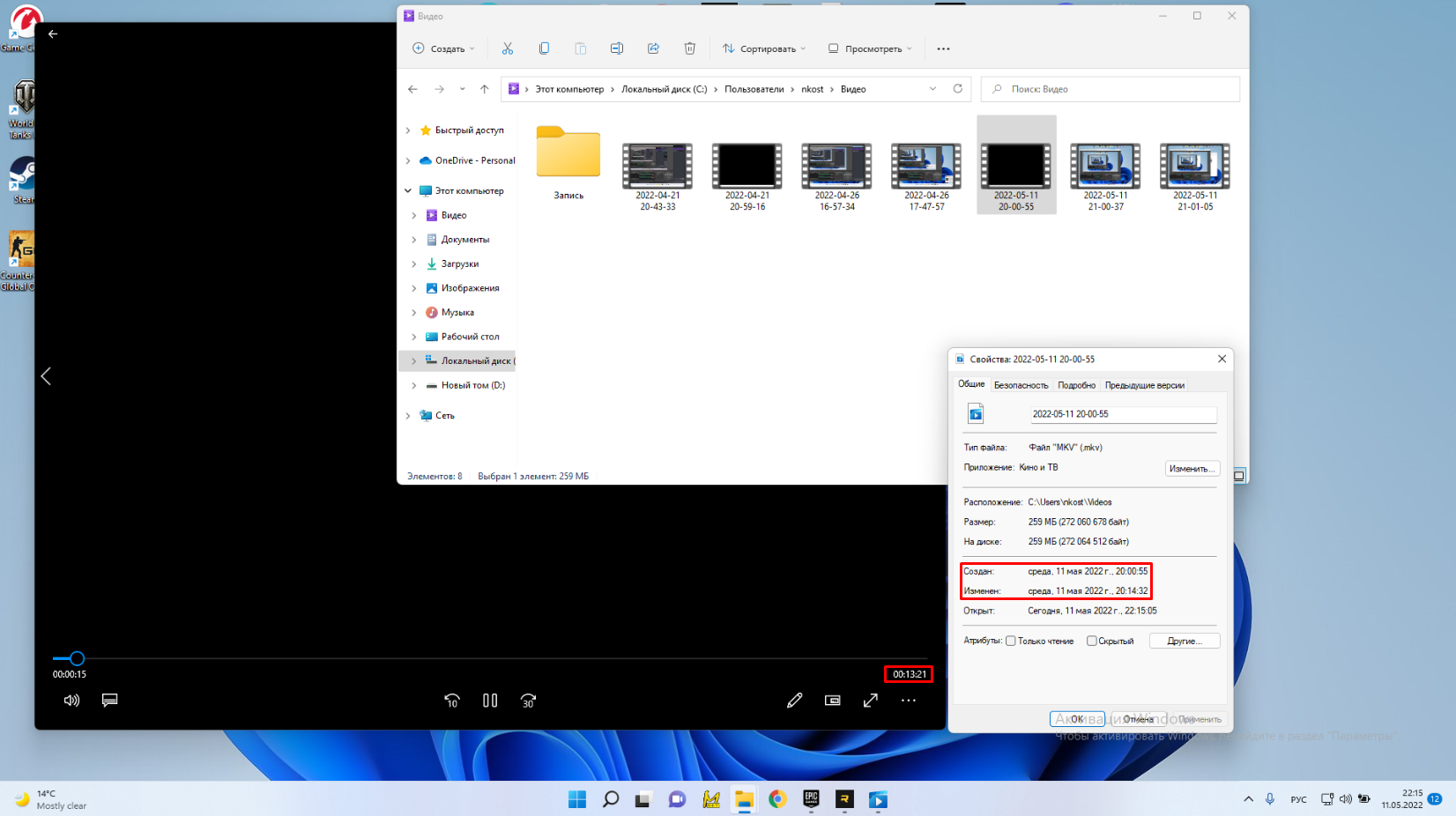
Task: Click OK in Properties dialog
Action: pos(1077,719)
